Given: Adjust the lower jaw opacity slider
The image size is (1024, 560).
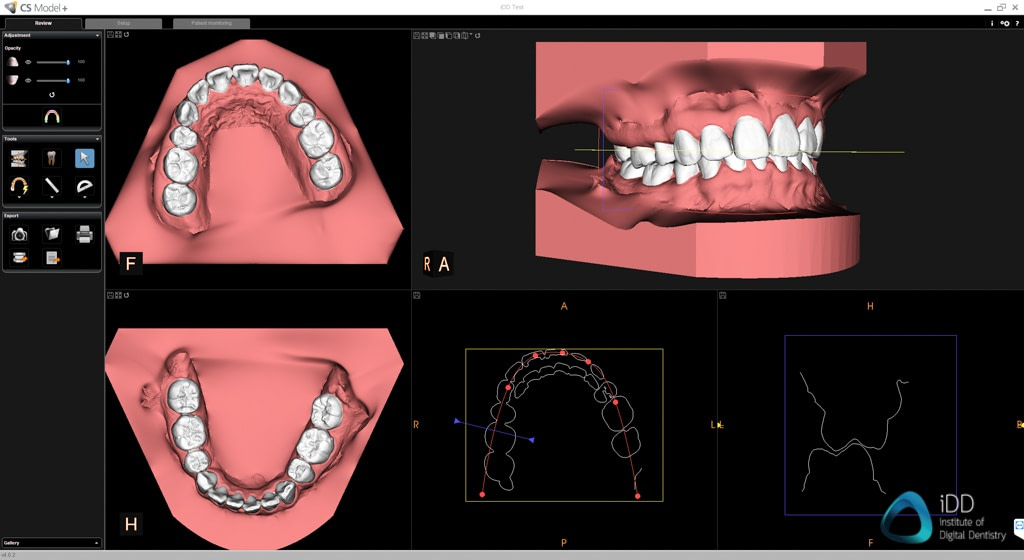Looking at the screenshot, I should tap(53, 80).
